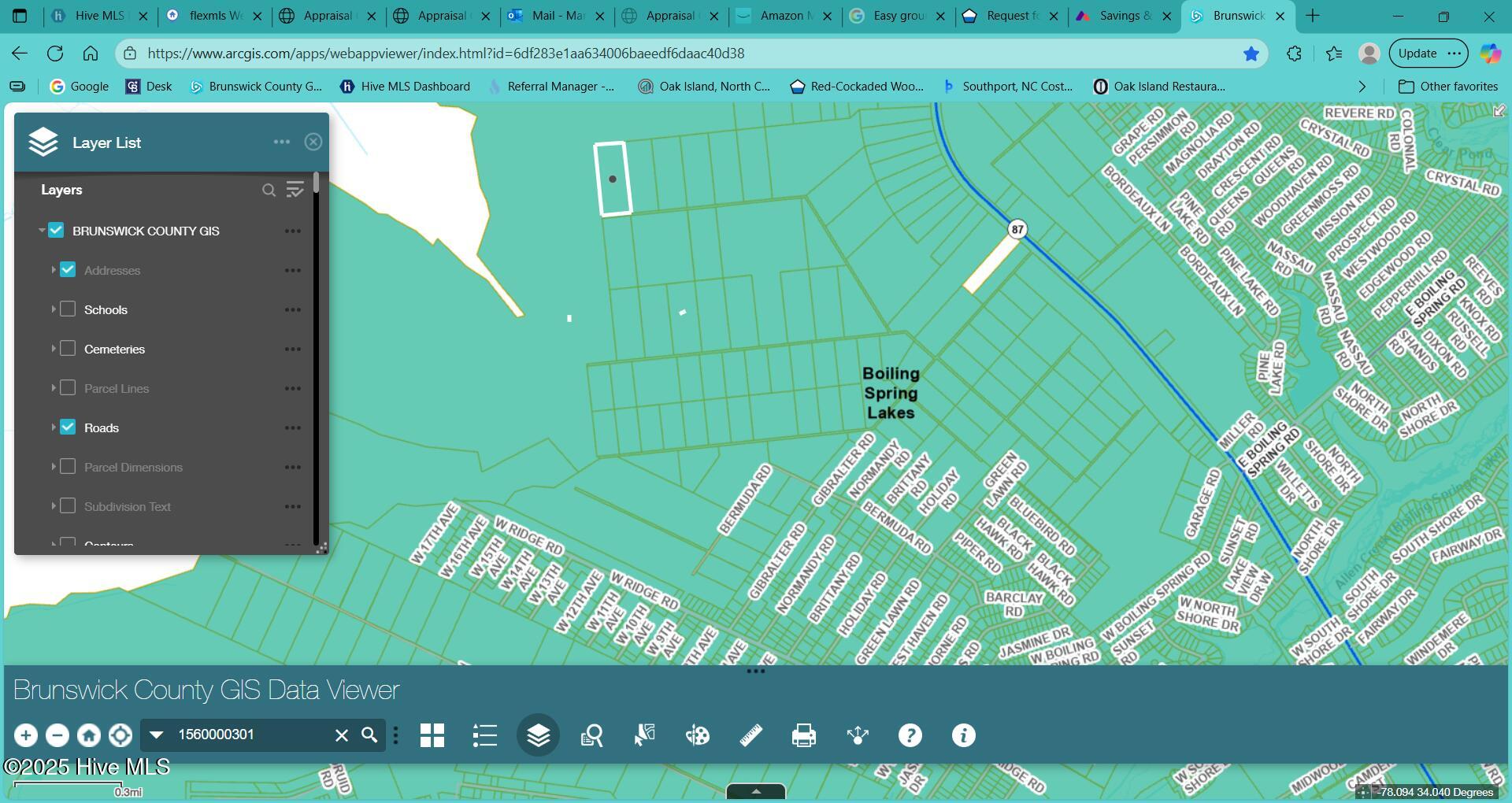The width and height of the screenshot is (1512, 803).
Task: Collapse the BRUNSWICK COUNTY GIS group
Action: (x=42, y=231)
